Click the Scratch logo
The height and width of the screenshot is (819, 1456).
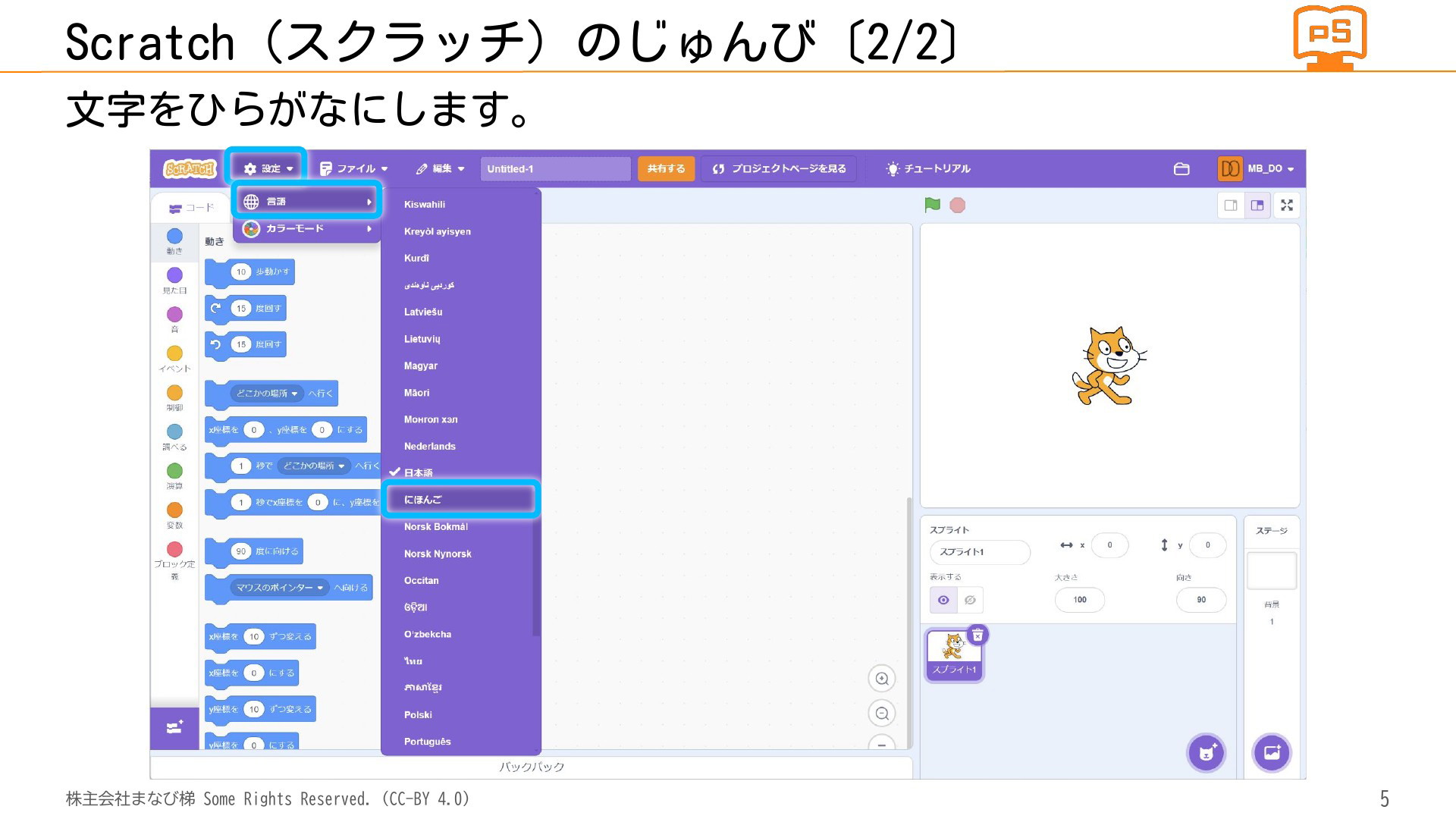coord(190,168)
